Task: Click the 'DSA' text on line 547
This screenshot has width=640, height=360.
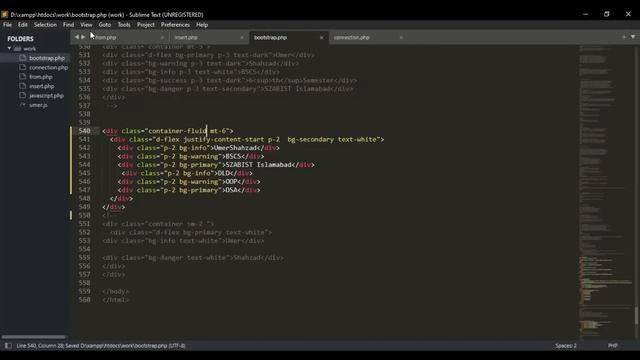Action: click(x=231, y=190)
